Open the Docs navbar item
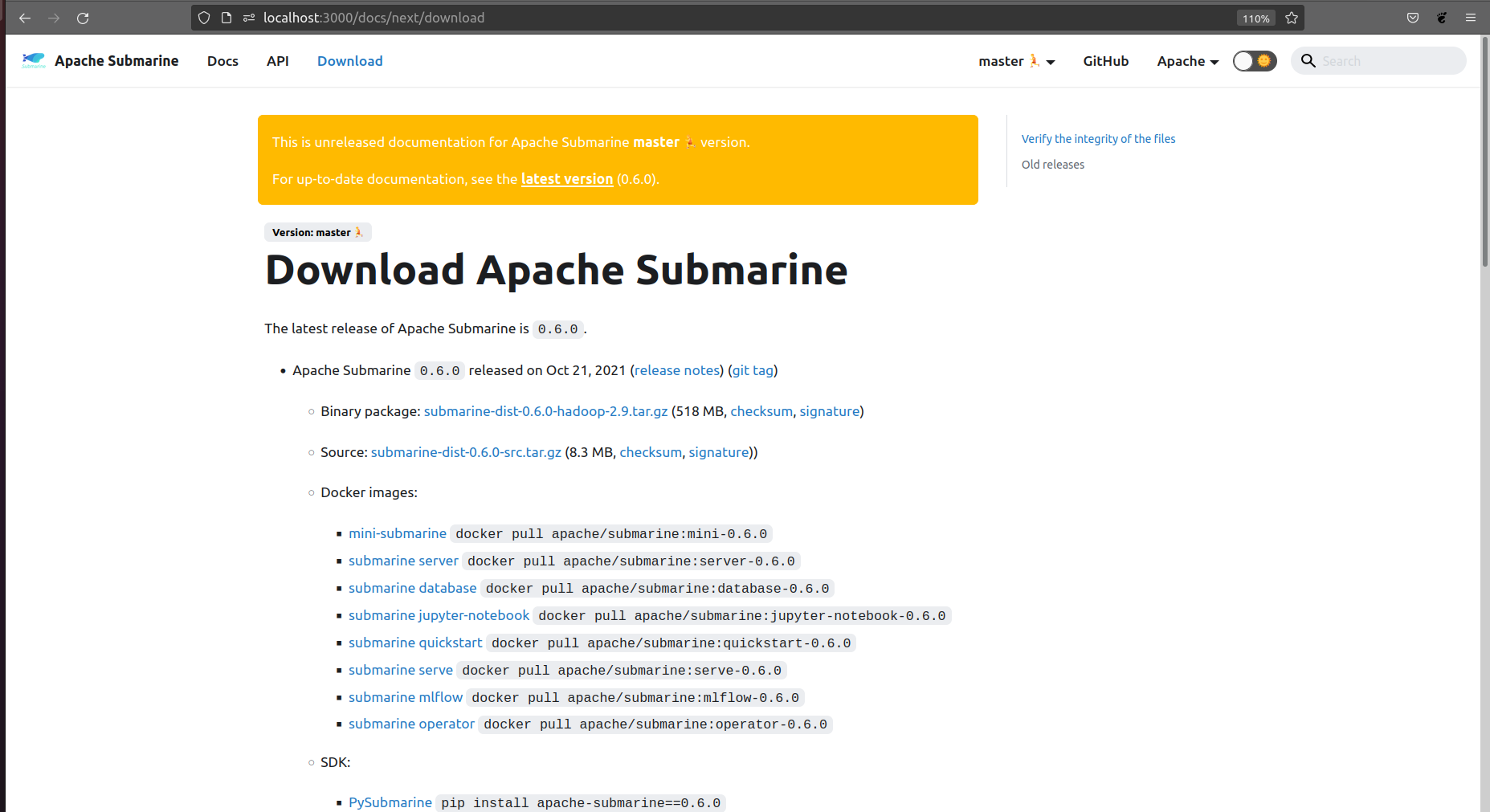Image resolution: width=1490 pixels, height=812 pixels. tap(222, 61)
